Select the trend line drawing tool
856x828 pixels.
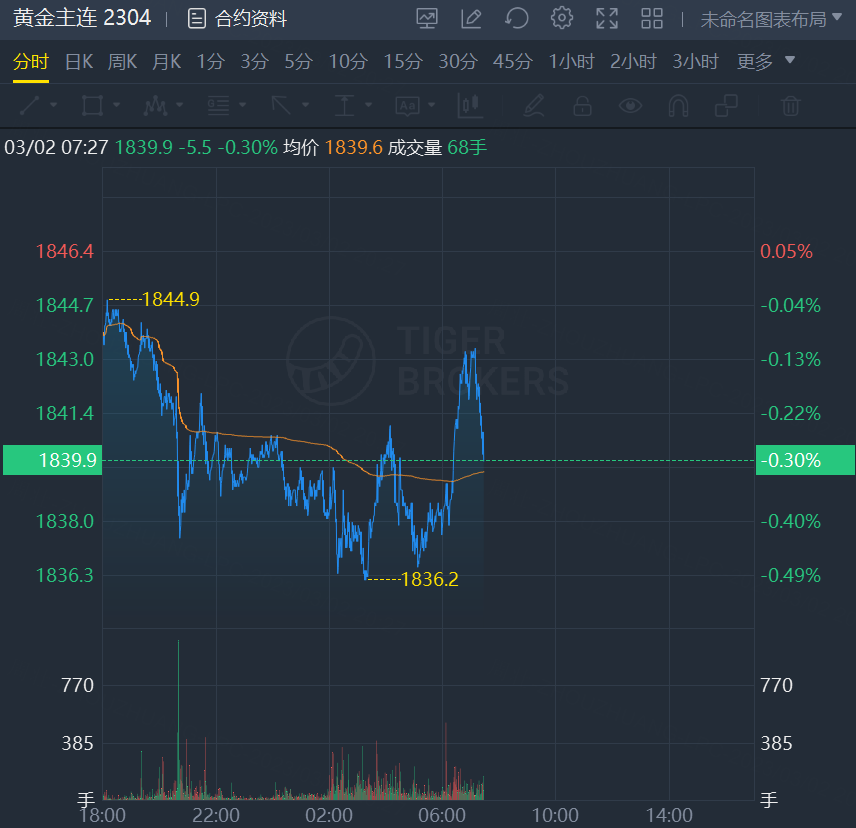pos(29,105)
